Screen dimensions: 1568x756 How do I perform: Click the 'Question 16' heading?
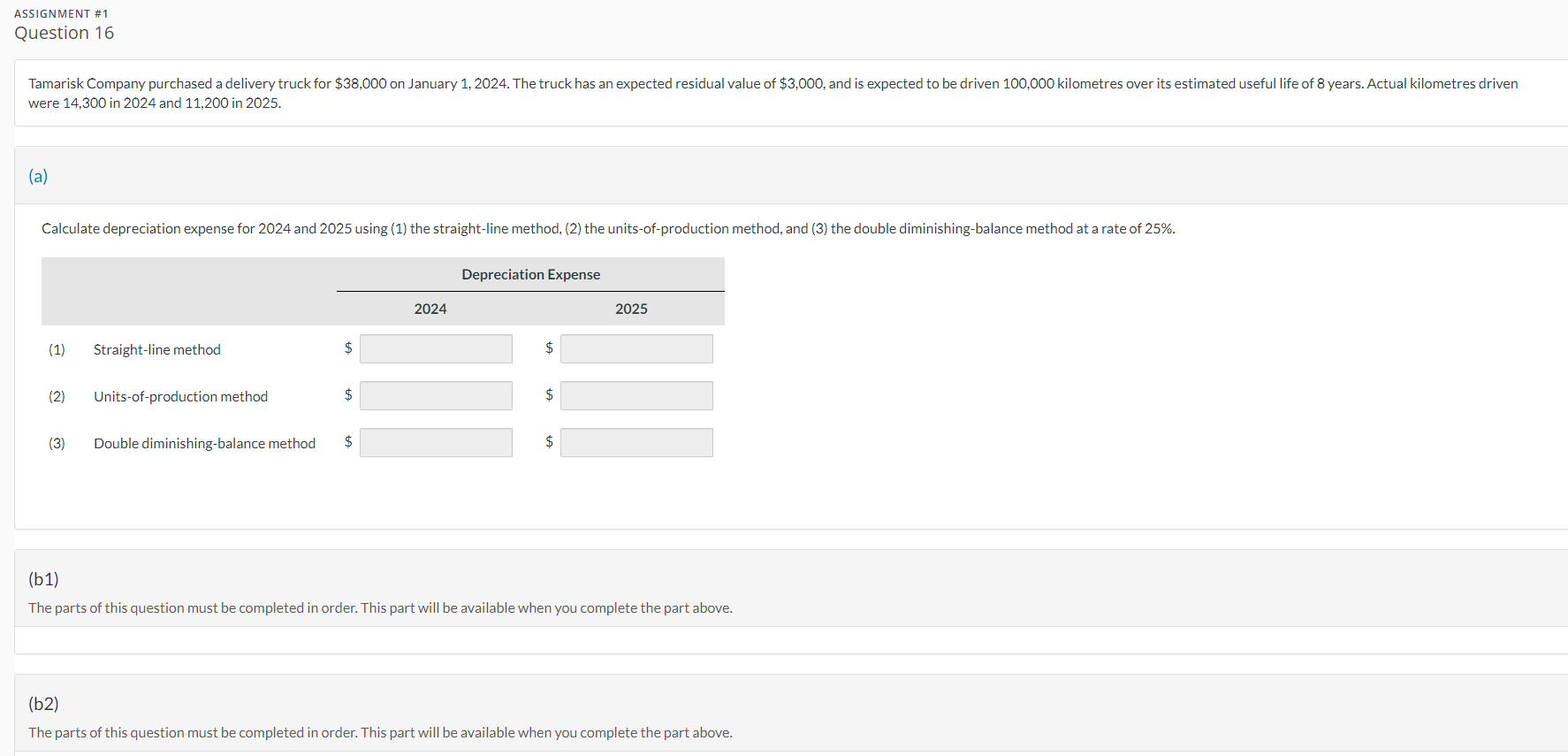coord(65,33)
